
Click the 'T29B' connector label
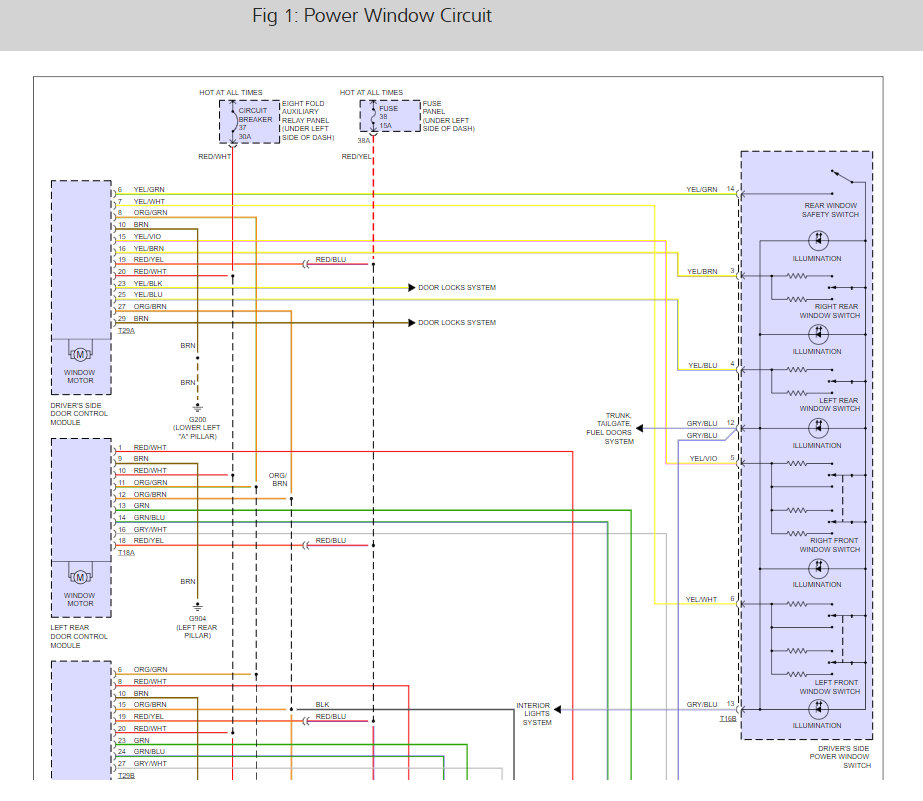tap(126, 776)
